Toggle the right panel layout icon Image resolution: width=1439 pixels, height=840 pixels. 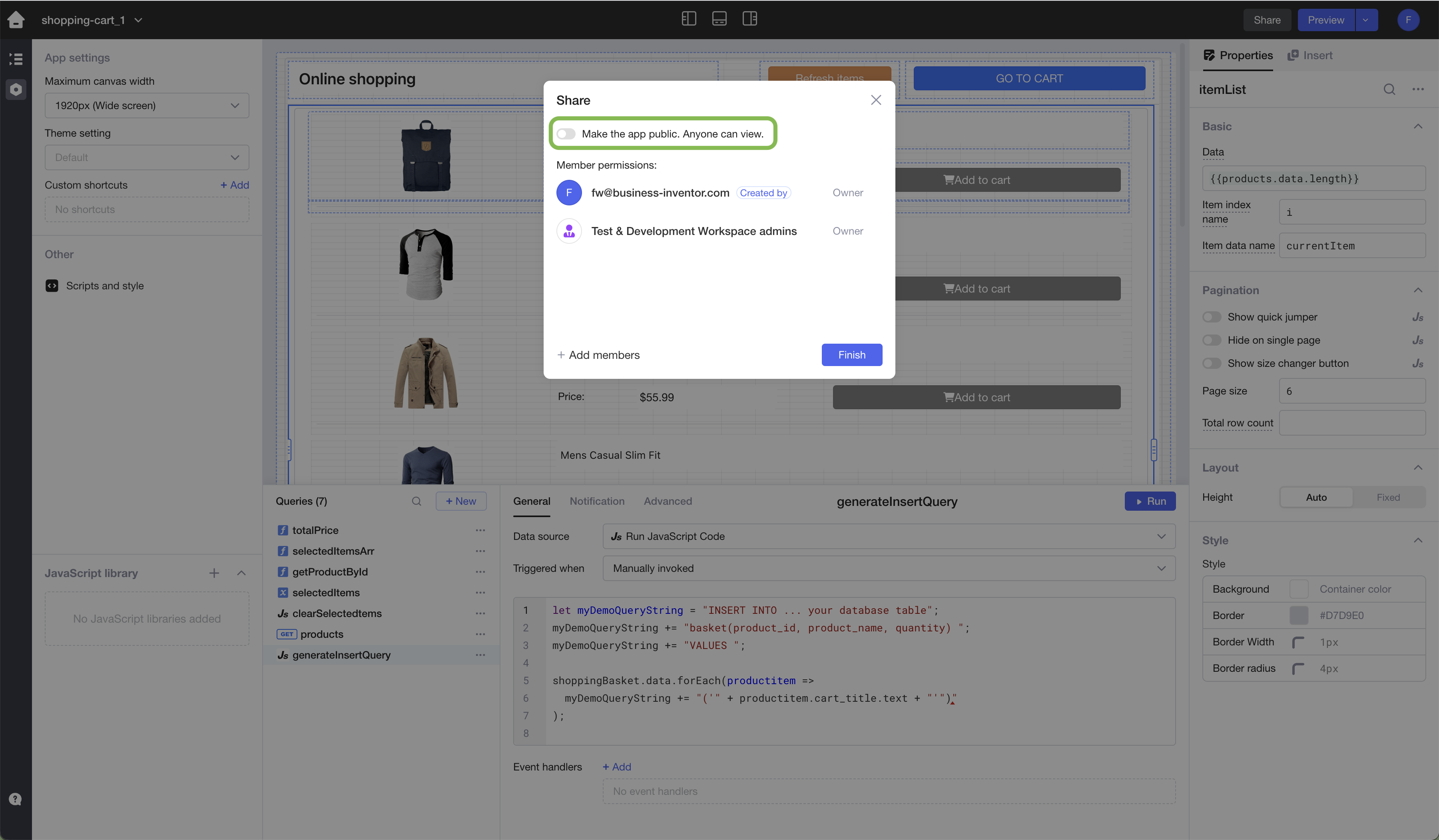click(749, 19)
